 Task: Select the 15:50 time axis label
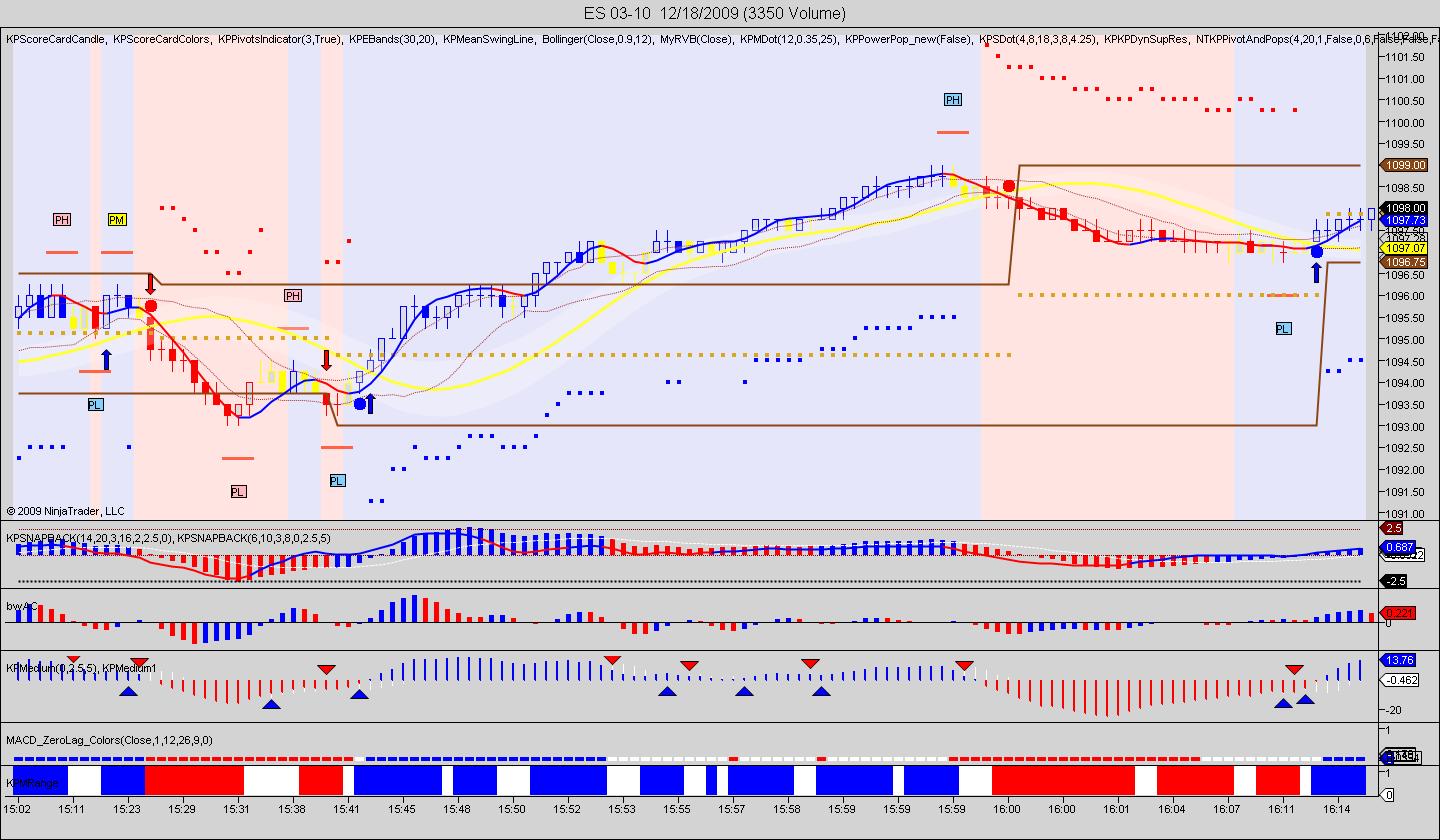(x=512, y=808)
